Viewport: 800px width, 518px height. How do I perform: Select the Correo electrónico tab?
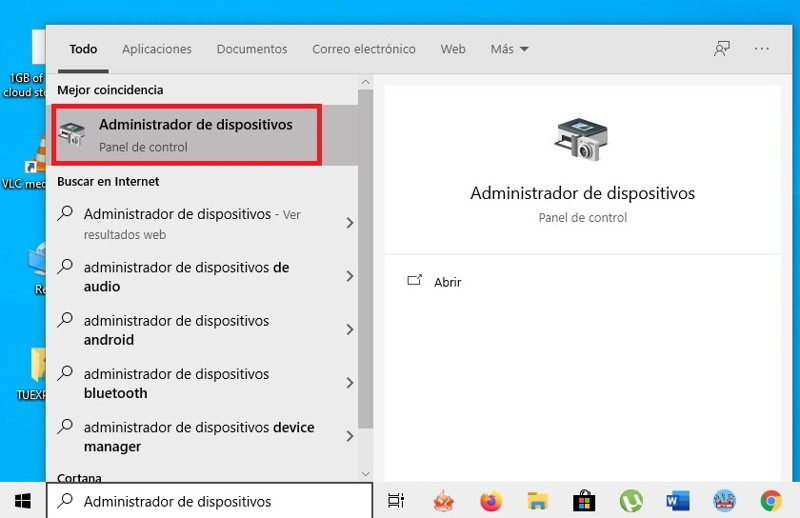tap(363, 49)
